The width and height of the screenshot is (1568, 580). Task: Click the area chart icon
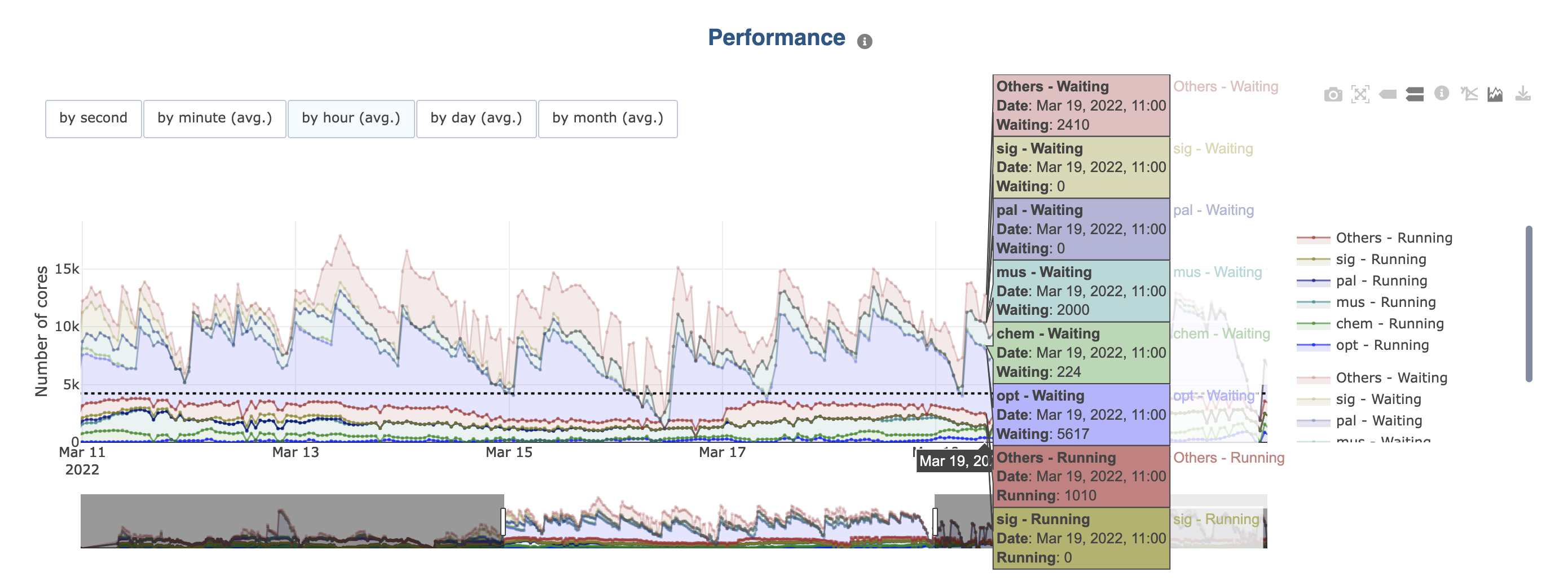1495,94
